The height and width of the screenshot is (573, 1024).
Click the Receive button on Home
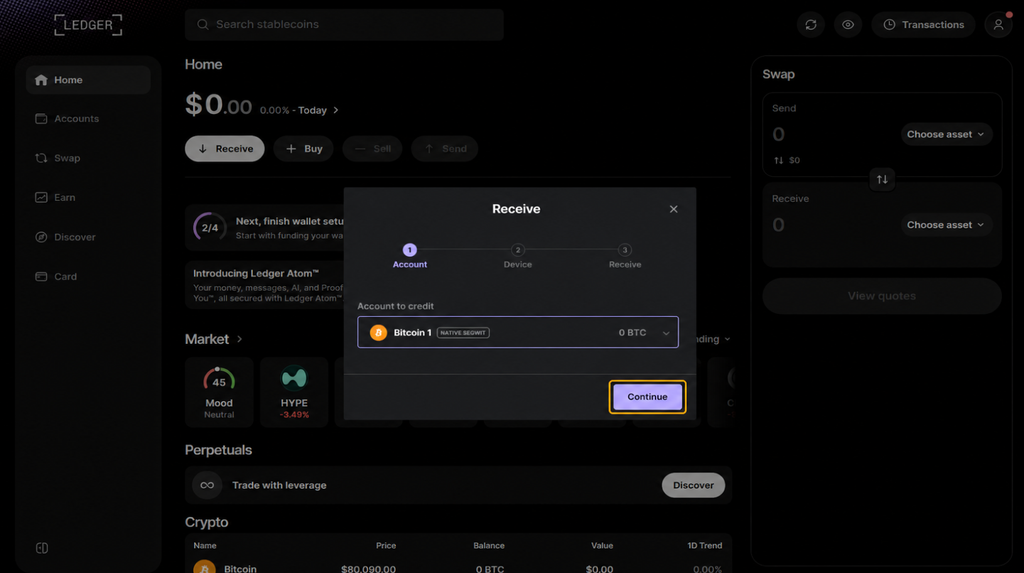tap(225, 148)
